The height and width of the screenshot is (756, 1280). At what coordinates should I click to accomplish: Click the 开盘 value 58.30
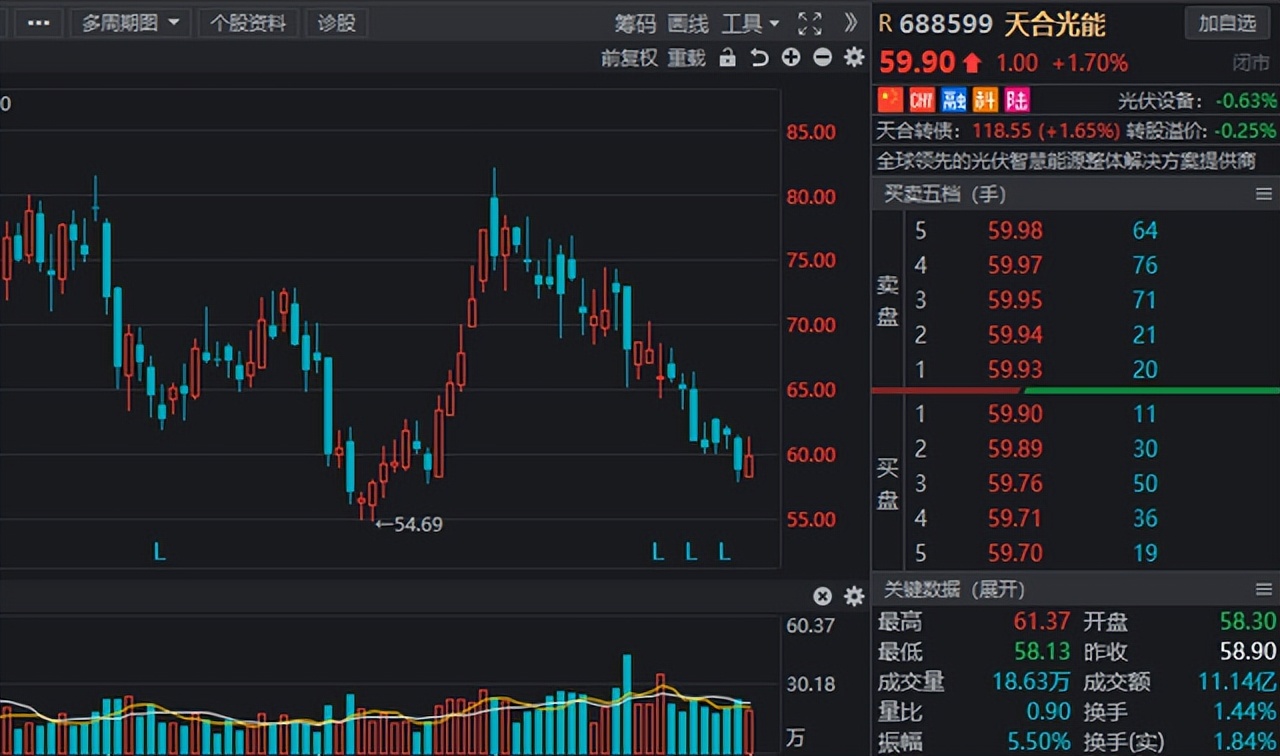[1248, 622]
